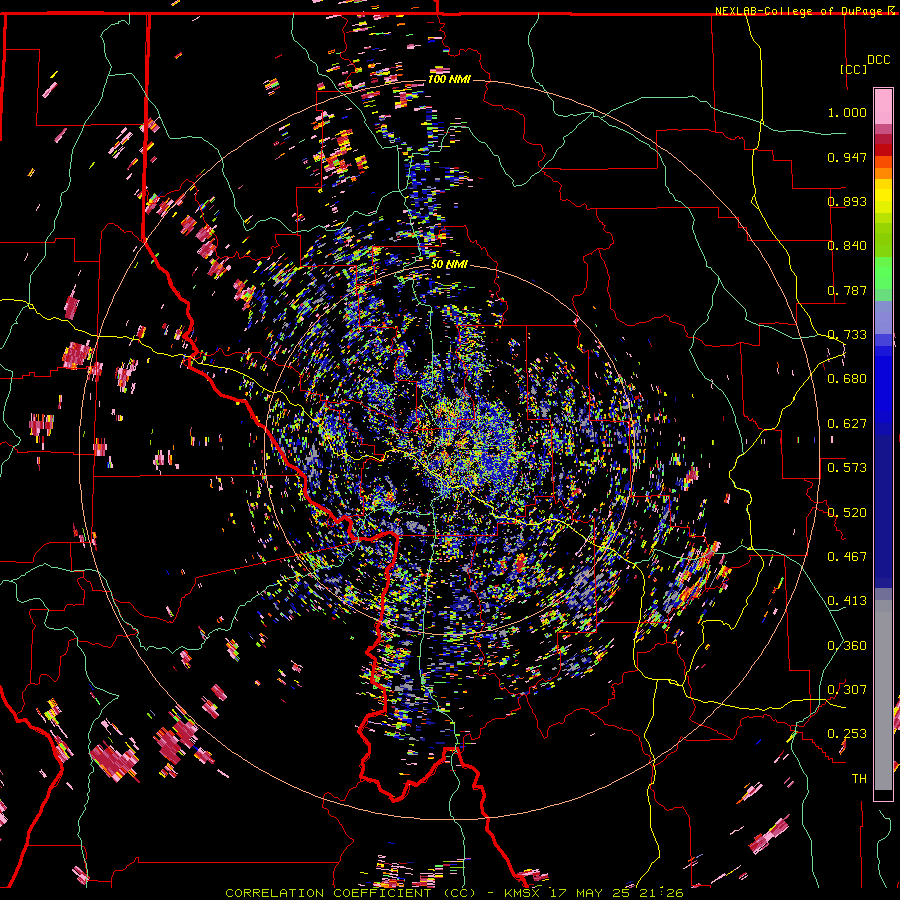Click the 1.000 legend value
Viewport: 900px width, 900px height.
pos(847,112)
